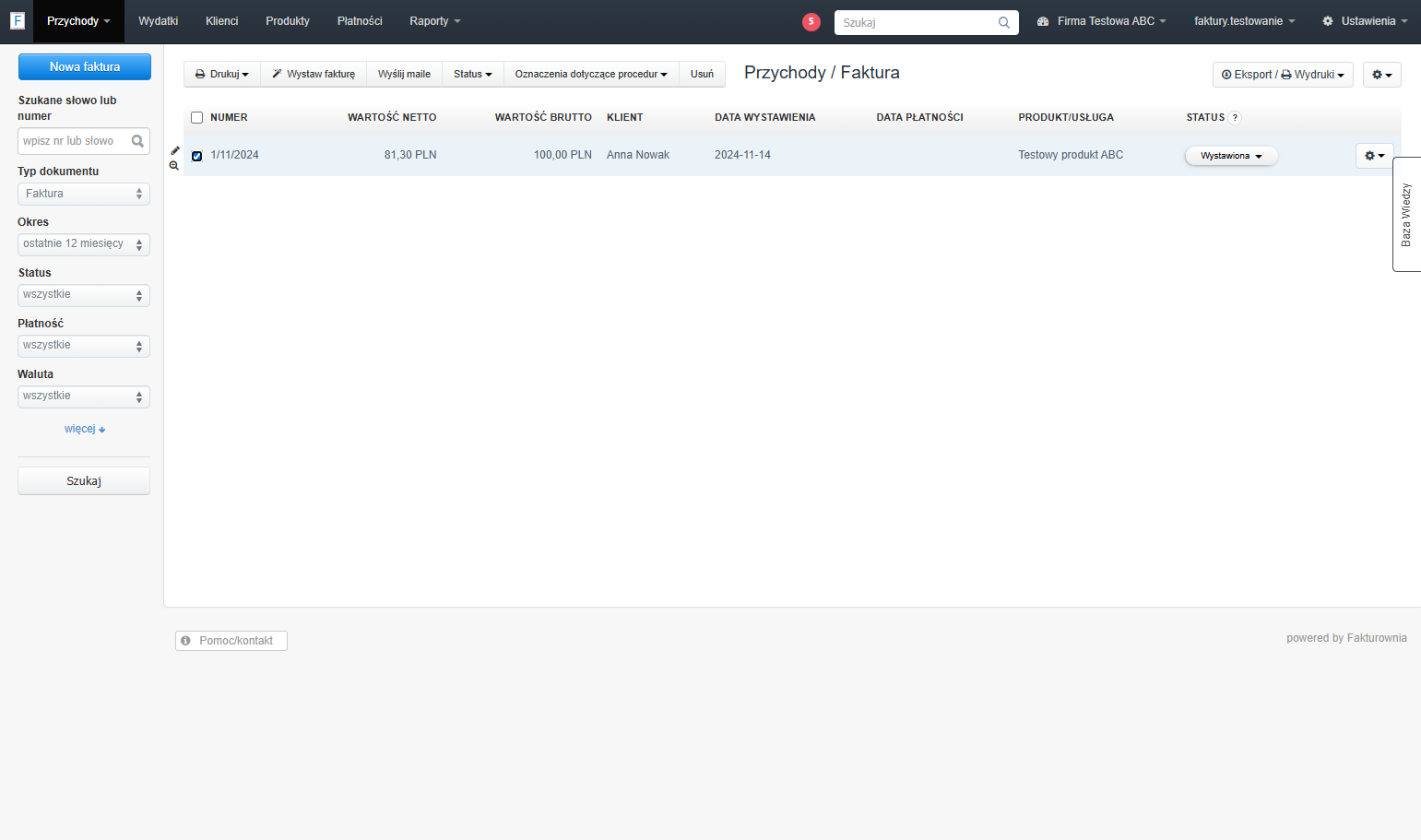Image resolution: width=1421 pixels, height=840 pixels.
Task: Open invoice number 1/11/2024 link
Action: pos(234,155)
